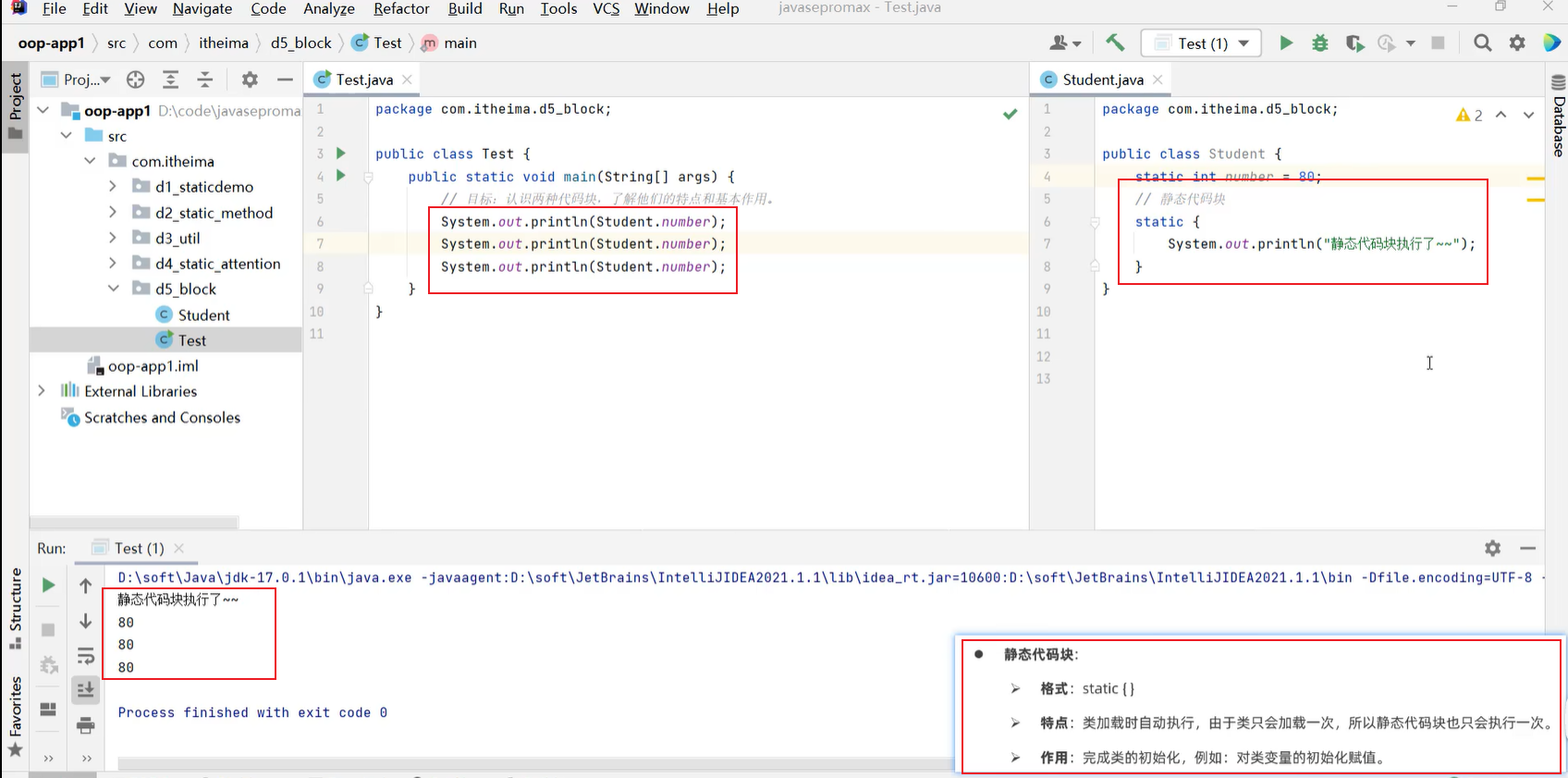The width and height of the screenshot is (1568, 778).
Task: Select Student class in project tree
Action: pyautogui.click(x=203, y=315)
